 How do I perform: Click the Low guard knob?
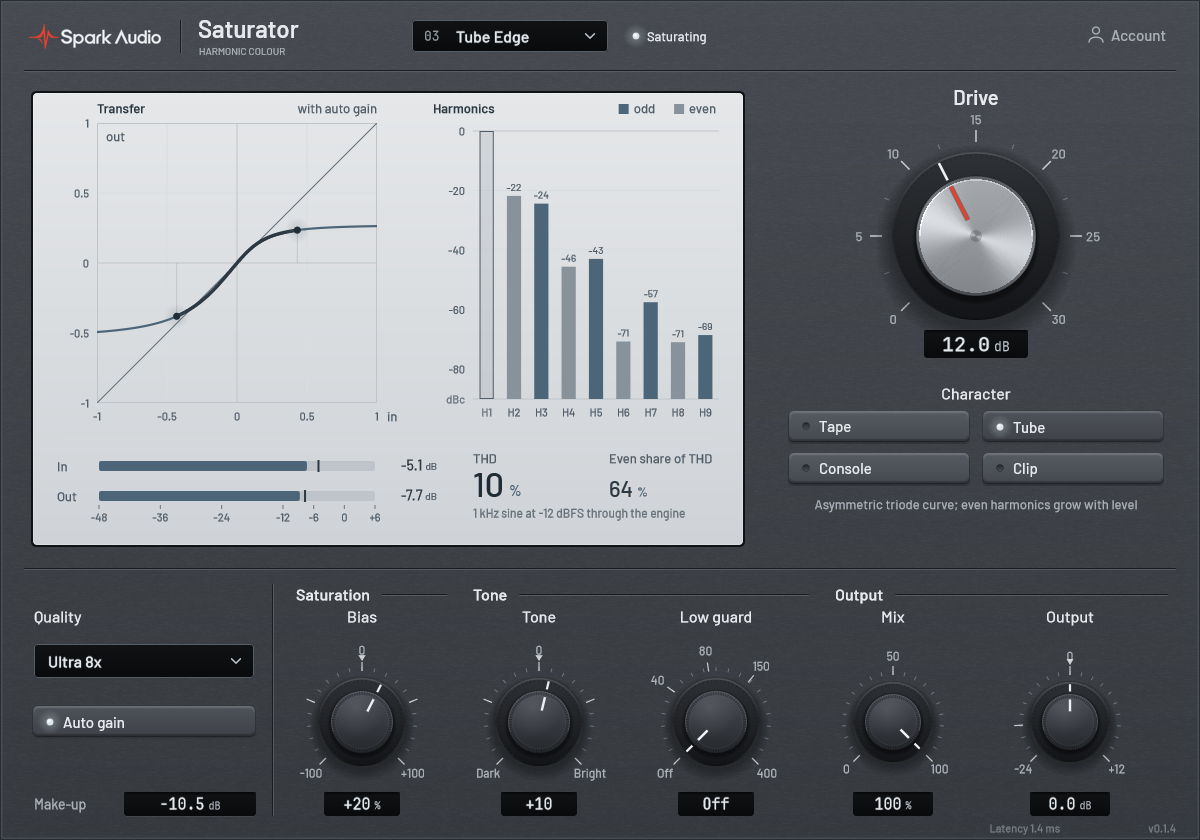(716, 722)
